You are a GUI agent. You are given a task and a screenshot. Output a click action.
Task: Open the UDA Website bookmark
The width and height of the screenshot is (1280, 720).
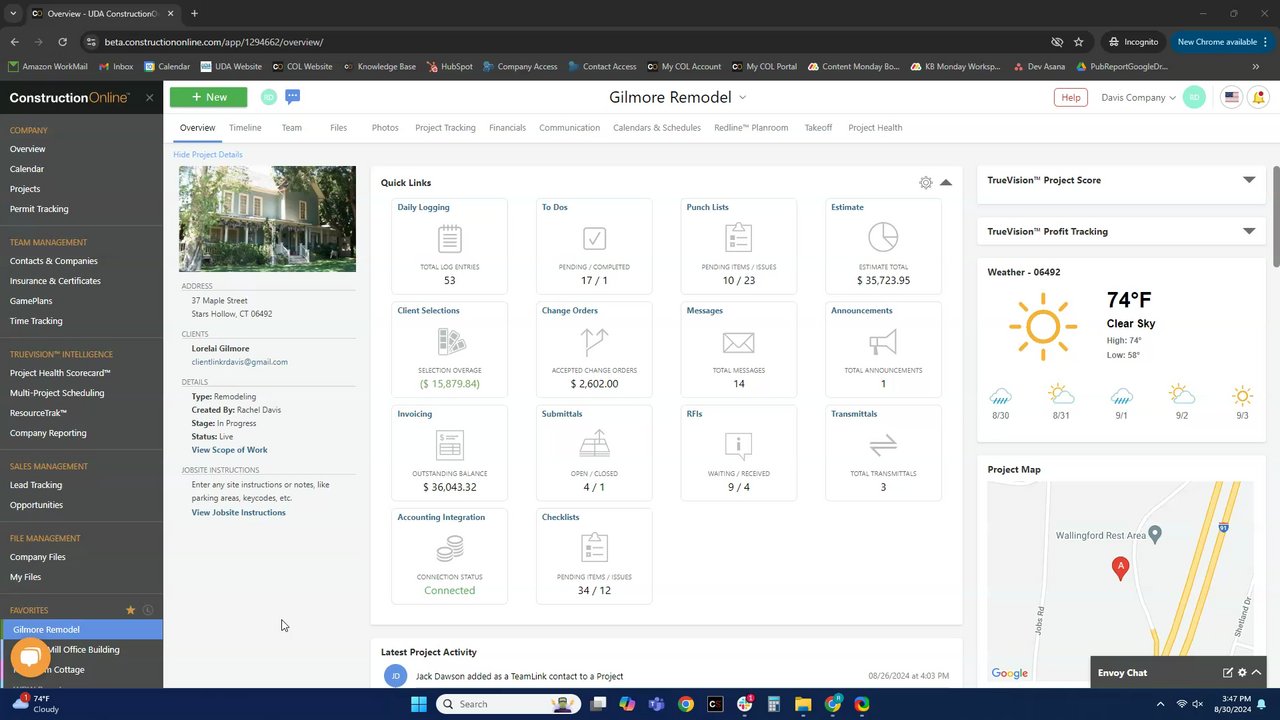tap(231, 67)
